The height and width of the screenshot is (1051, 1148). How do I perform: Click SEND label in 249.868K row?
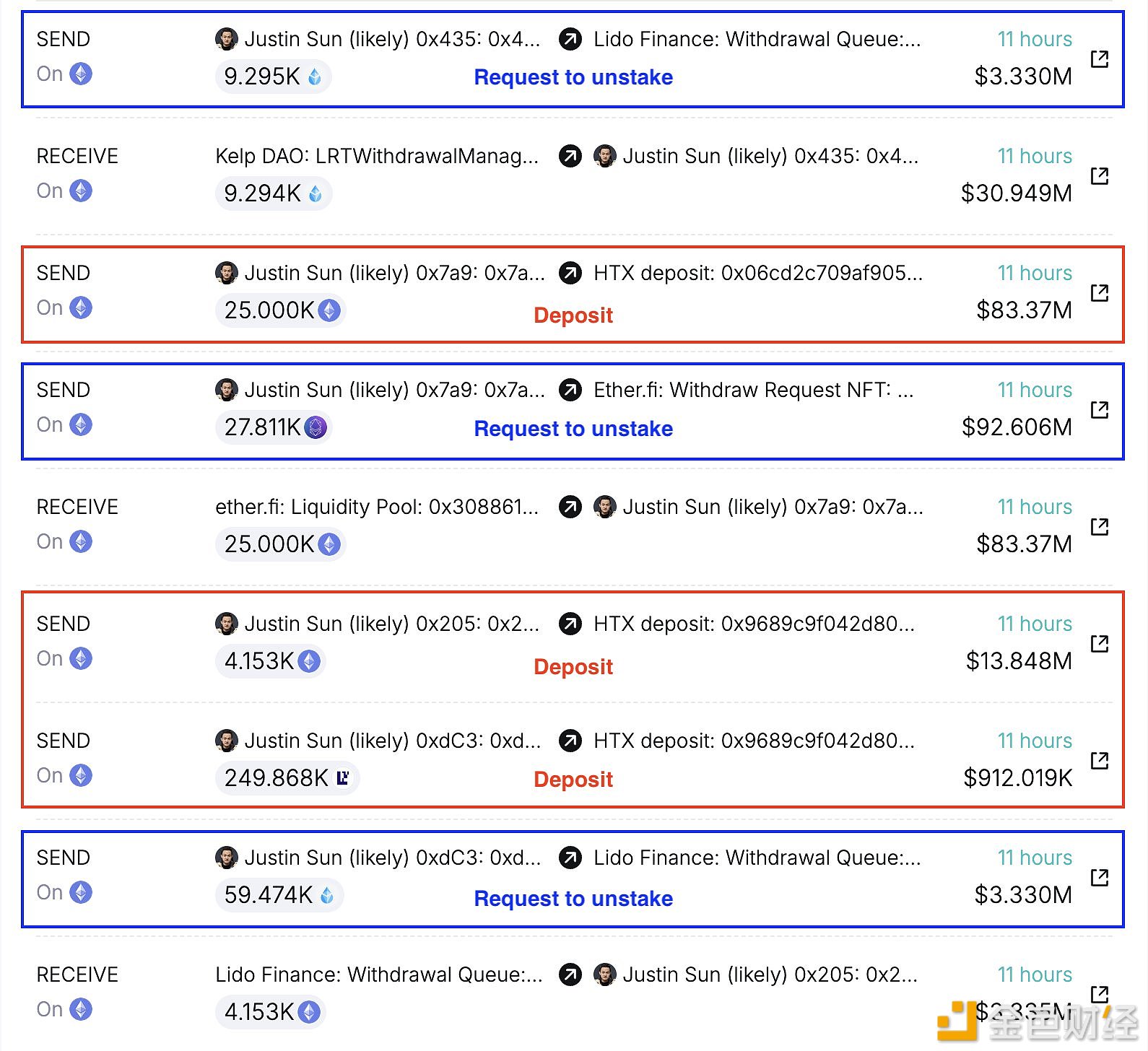pyautogui.click(x=64, y=741)
